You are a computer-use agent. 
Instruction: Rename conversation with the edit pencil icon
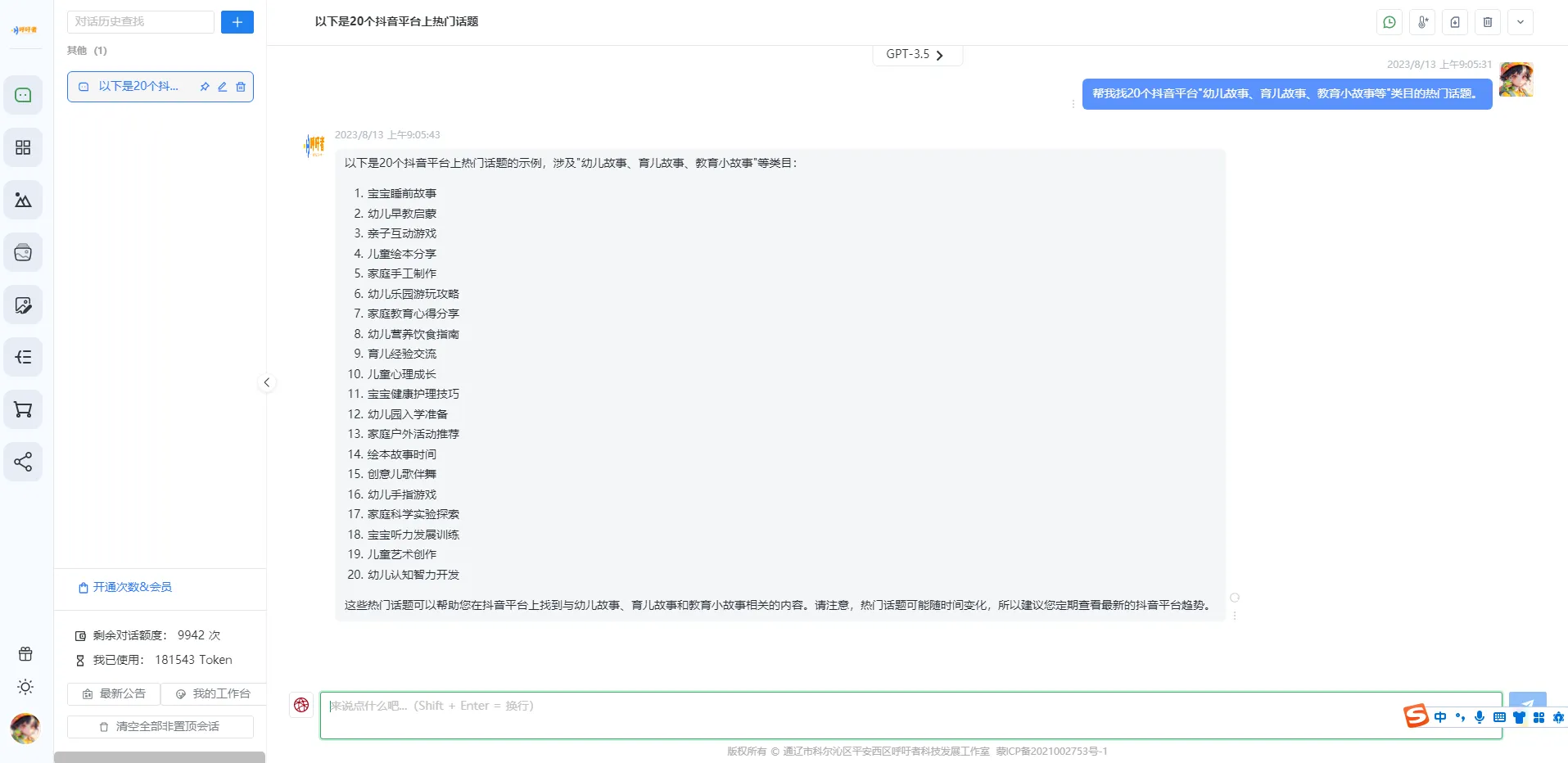tap(223, 87)
